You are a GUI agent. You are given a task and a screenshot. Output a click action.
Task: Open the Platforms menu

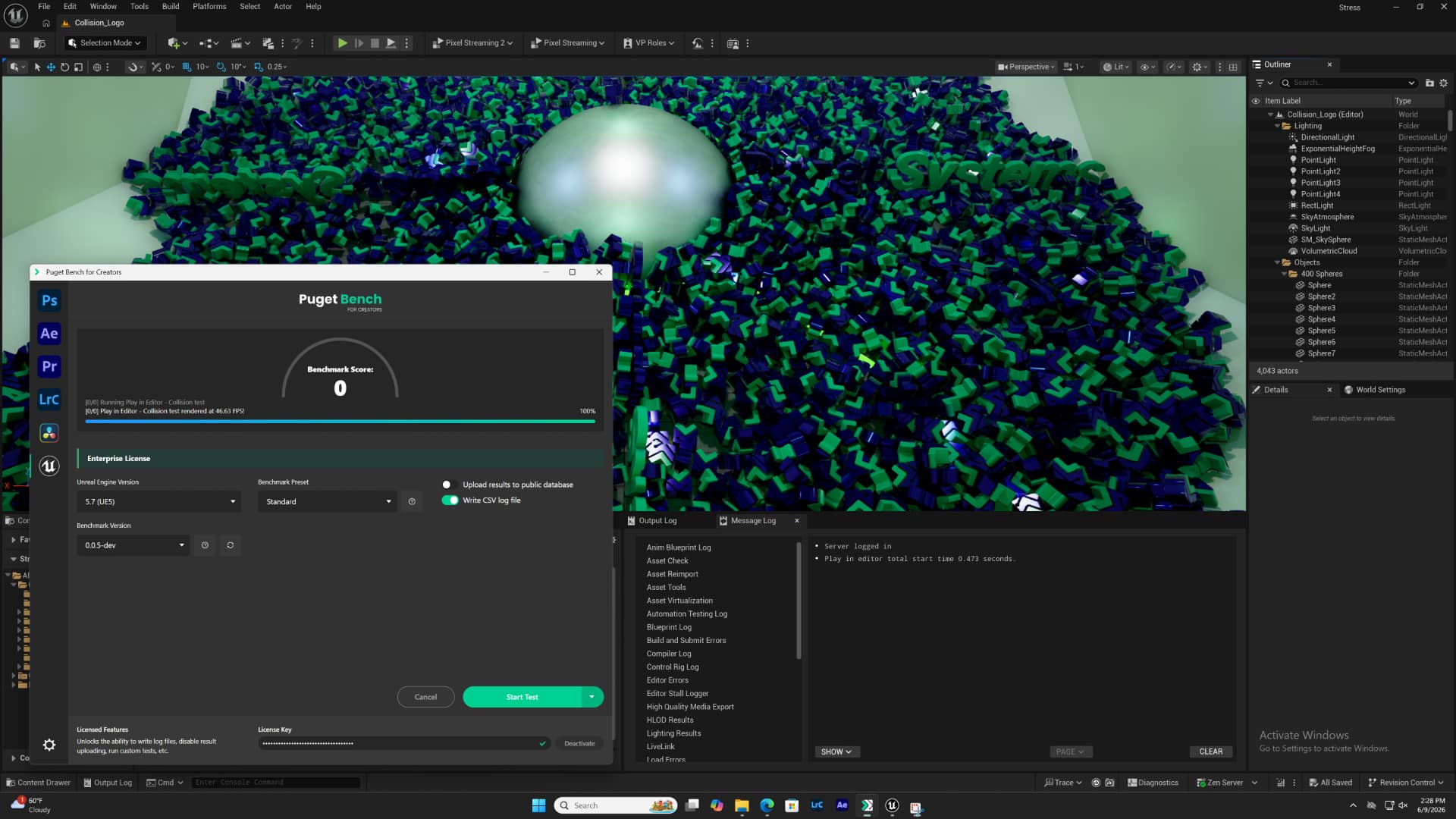click(x=209, y=6)
